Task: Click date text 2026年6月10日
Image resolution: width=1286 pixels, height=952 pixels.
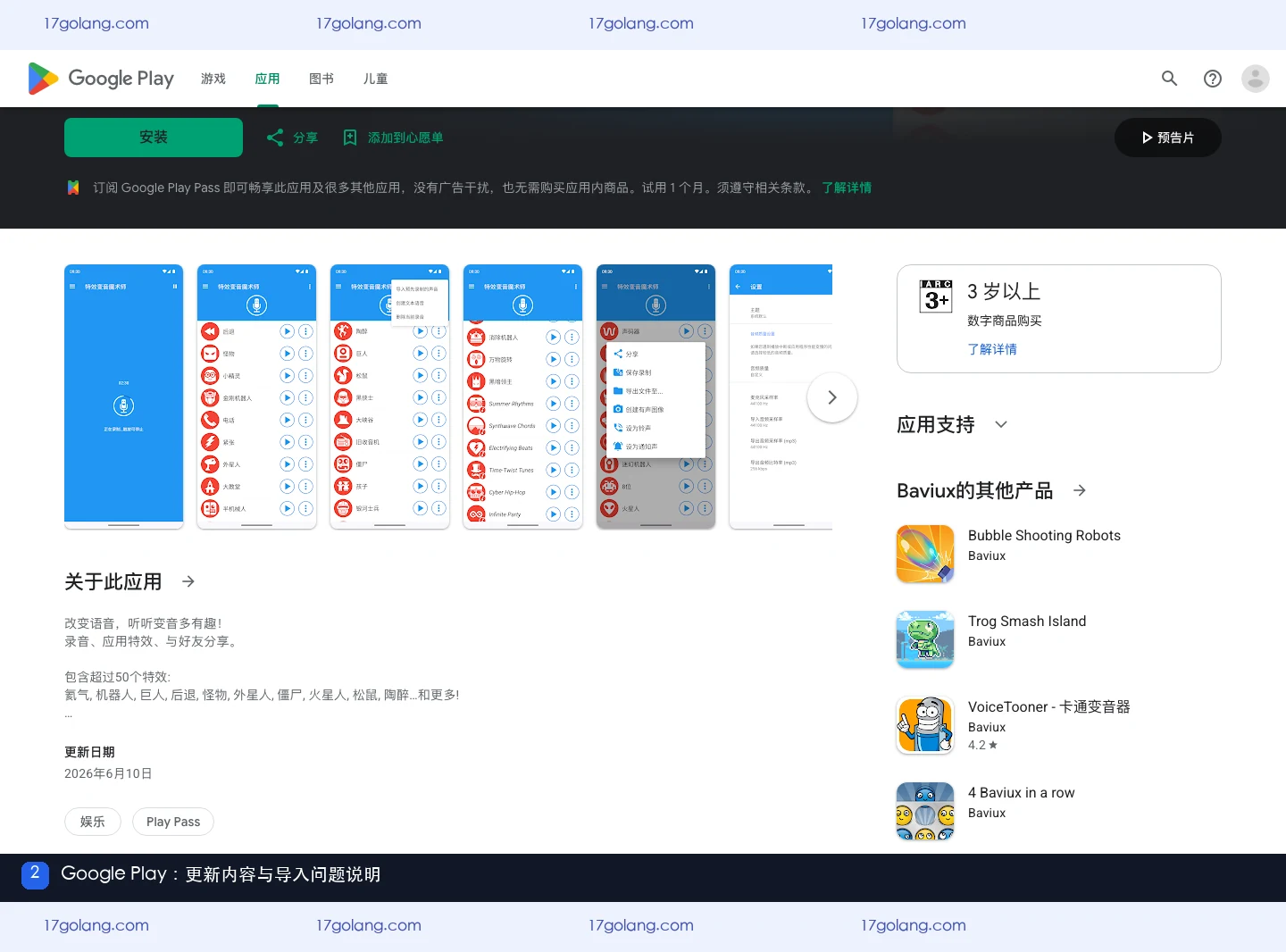Action: [x=108, y=773]
